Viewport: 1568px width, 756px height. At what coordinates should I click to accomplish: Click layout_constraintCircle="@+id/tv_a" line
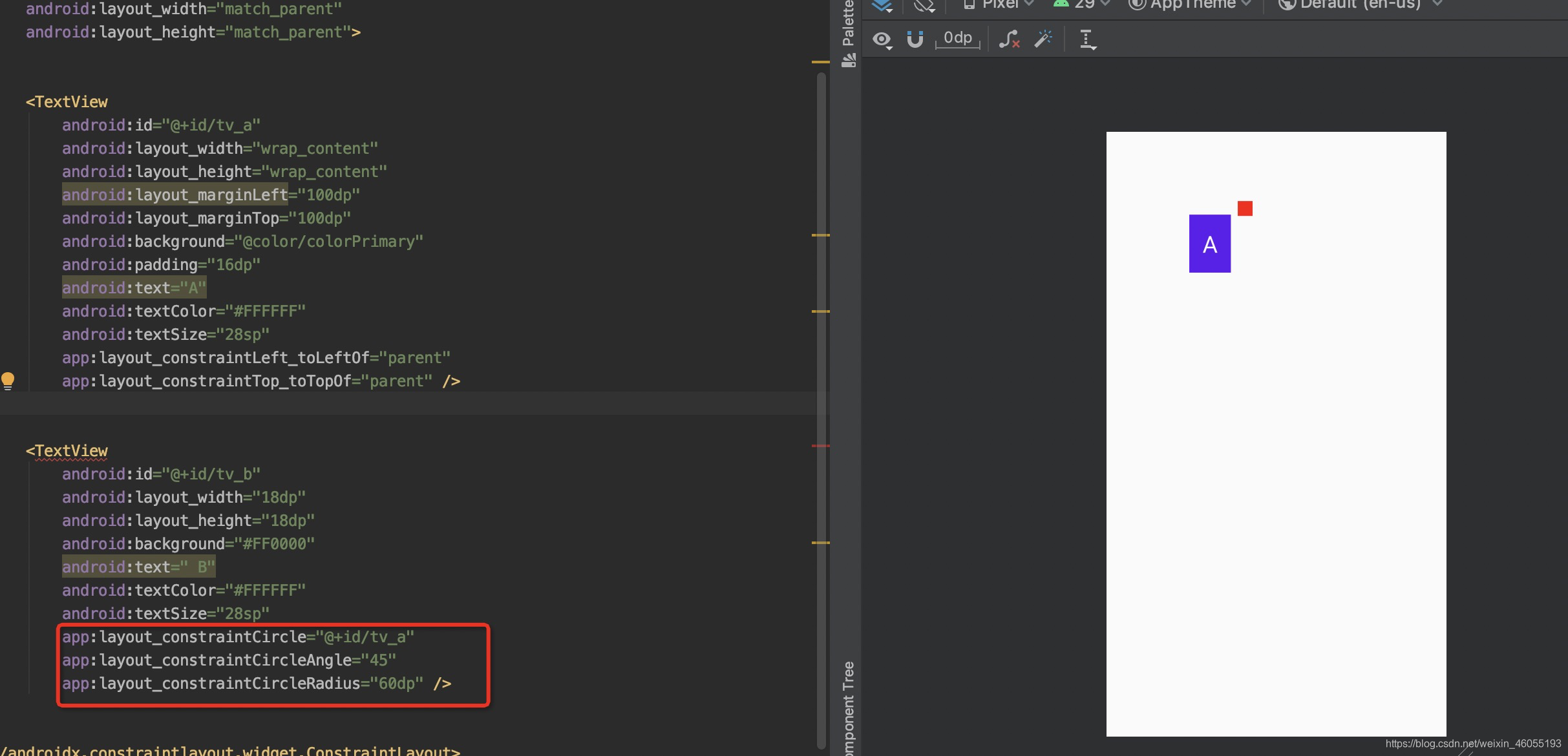point(238,636)
